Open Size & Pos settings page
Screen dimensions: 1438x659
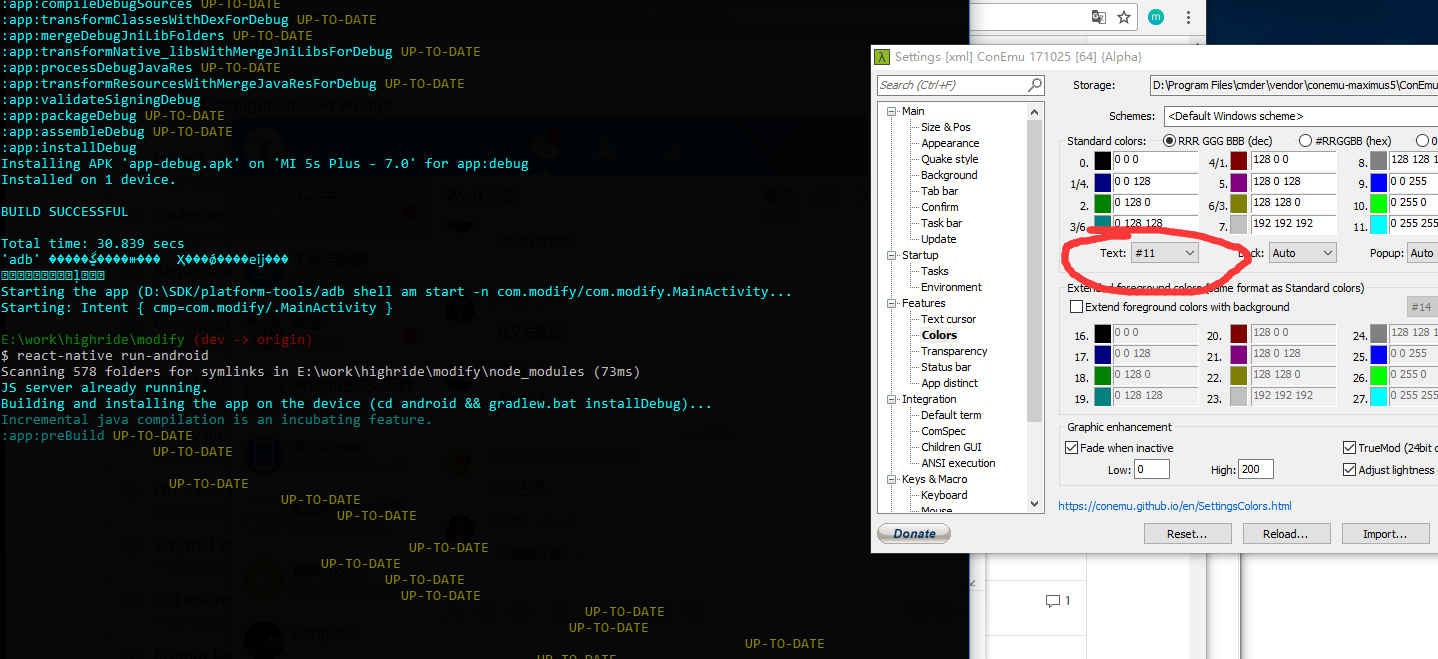(x=946, y=127)
